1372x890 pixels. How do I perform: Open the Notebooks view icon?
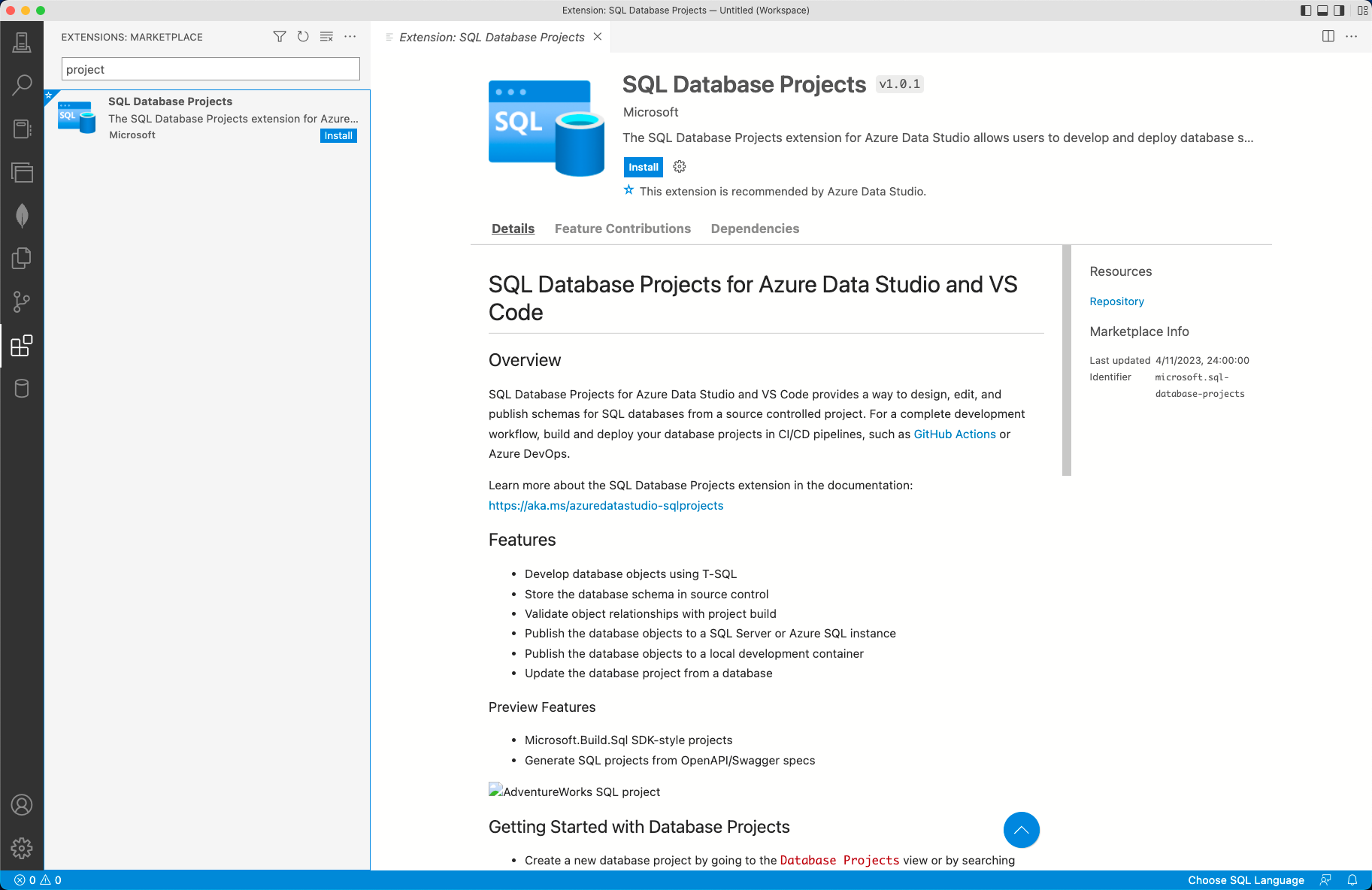coord(22,129)
